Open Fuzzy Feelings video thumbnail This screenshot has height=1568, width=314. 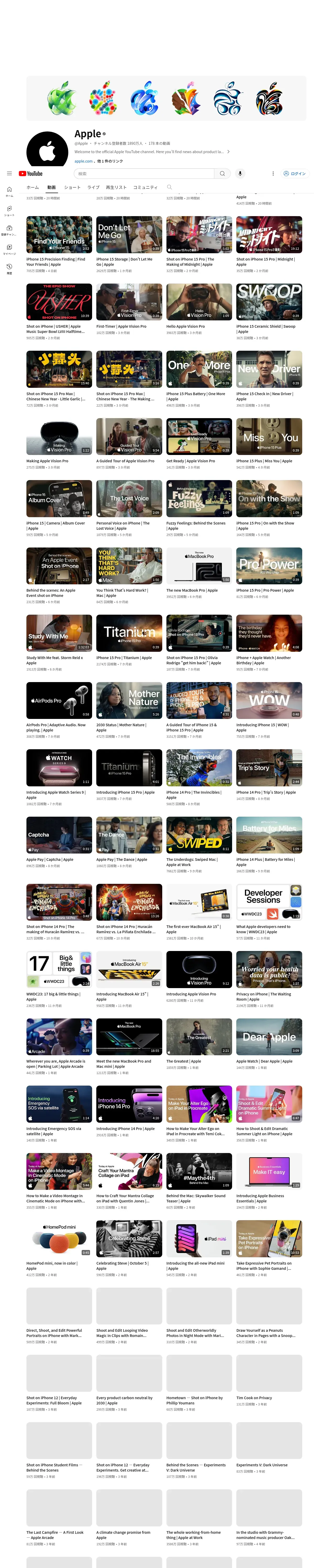coord(199,499)
